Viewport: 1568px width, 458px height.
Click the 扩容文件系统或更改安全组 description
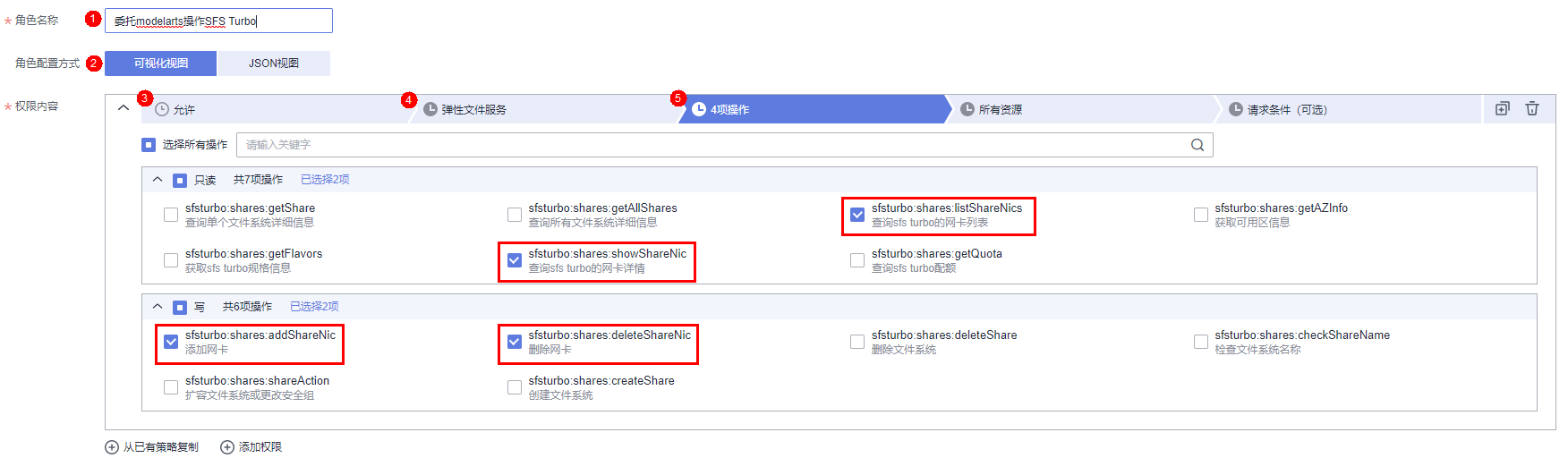(x=250, y=395)
